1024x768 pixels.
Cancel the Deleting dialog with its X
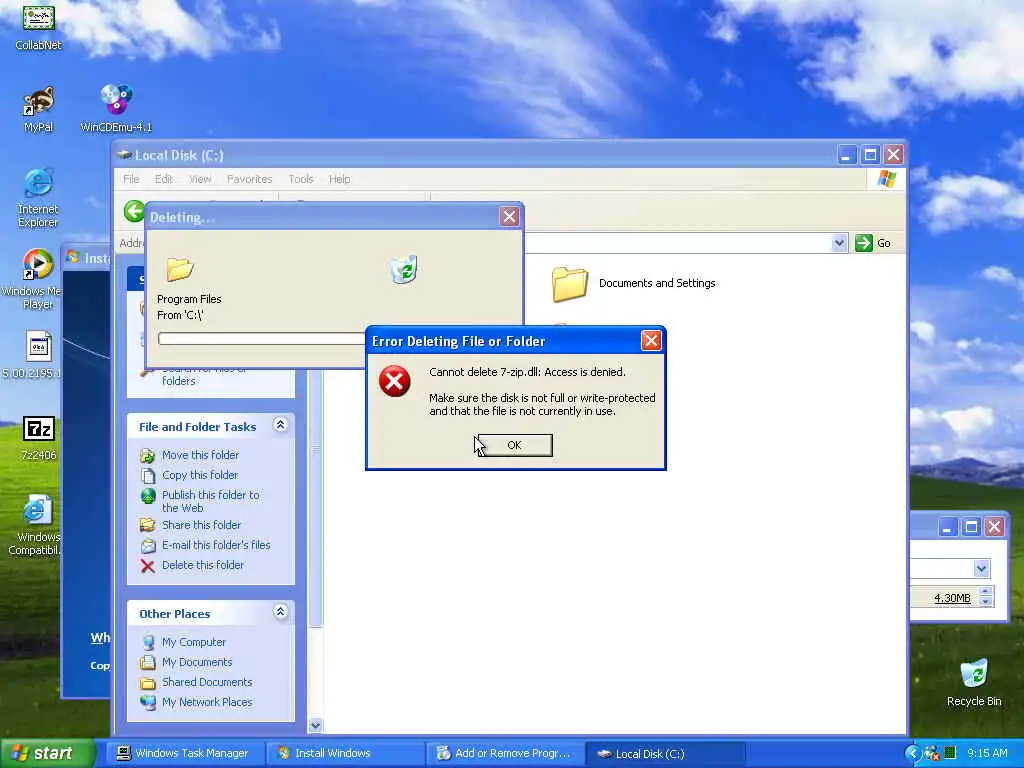pos(509,217)
